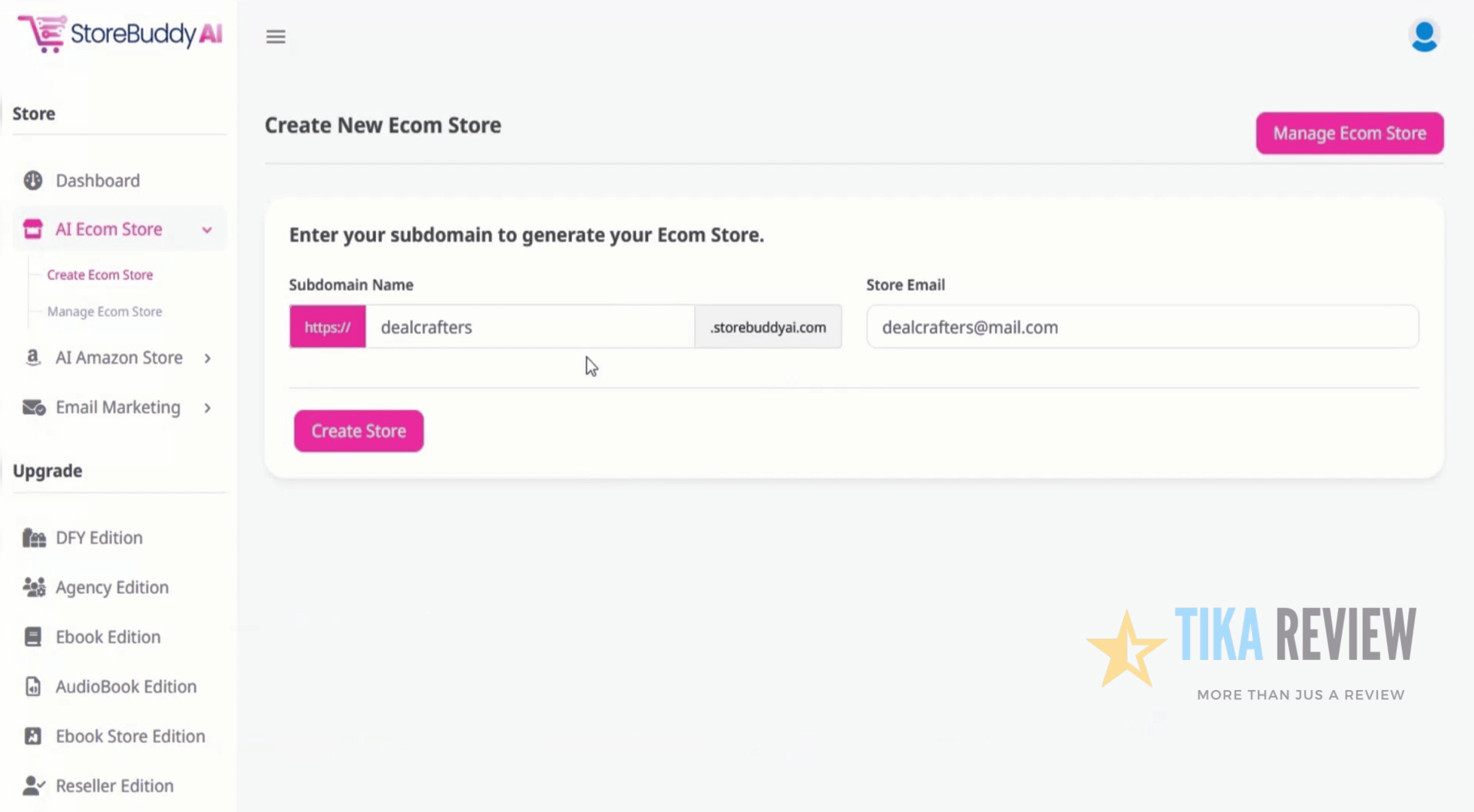The height and width of the screenshot is (812, 1474).
Task: Click the Store Email input field
Action: coord(1142,326)
